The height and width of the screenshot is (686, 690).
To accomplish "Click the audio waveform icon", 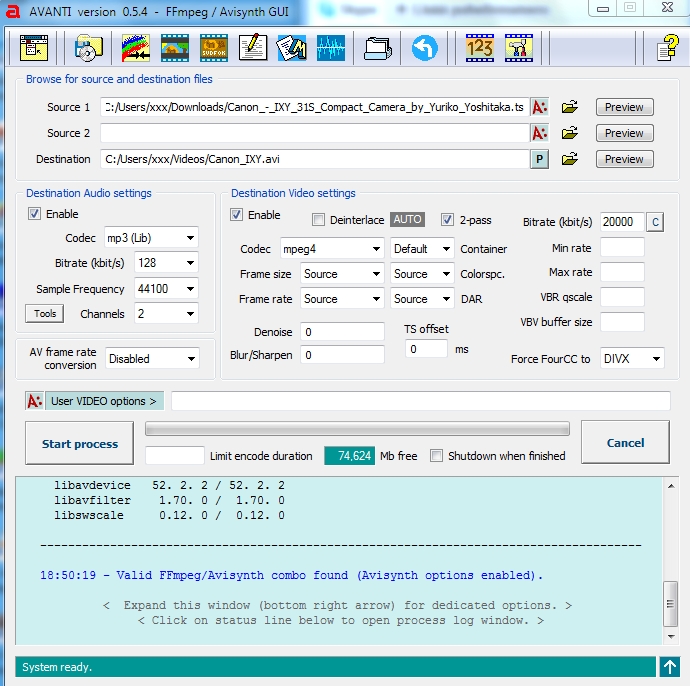I will (331, 48).
